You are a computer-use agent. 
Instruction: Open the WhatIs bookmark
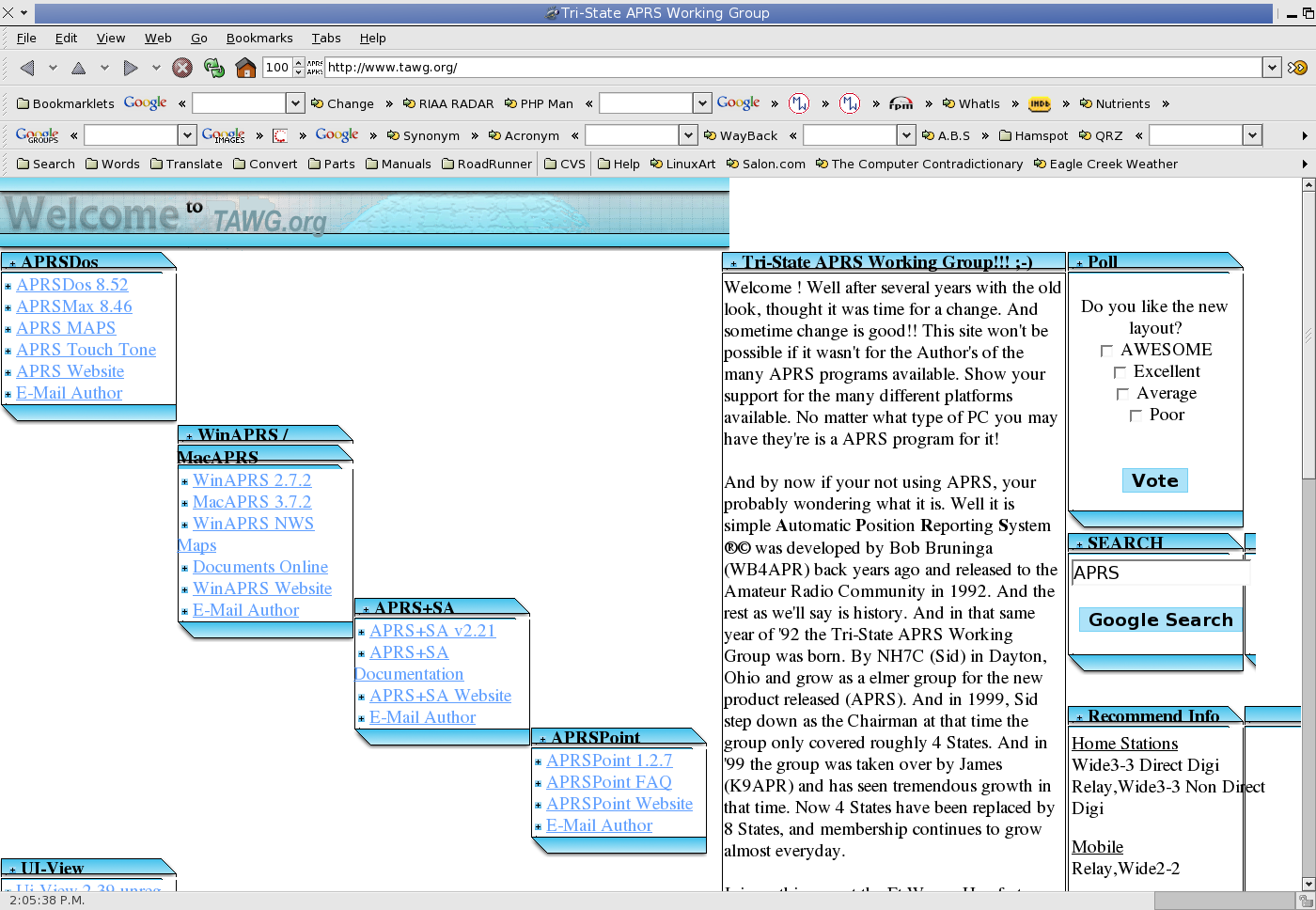pos(971,103)
